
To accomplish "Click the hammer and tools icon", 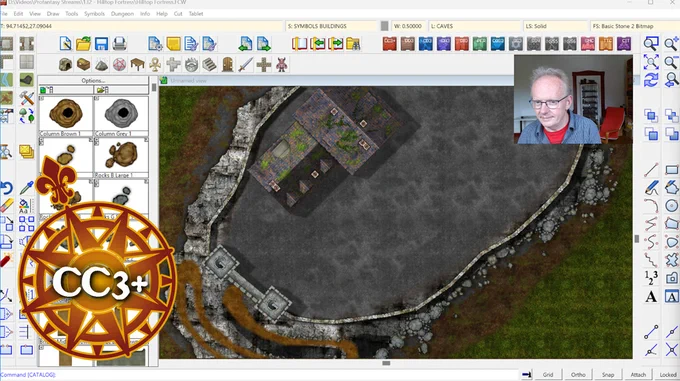I will [26, 98].
